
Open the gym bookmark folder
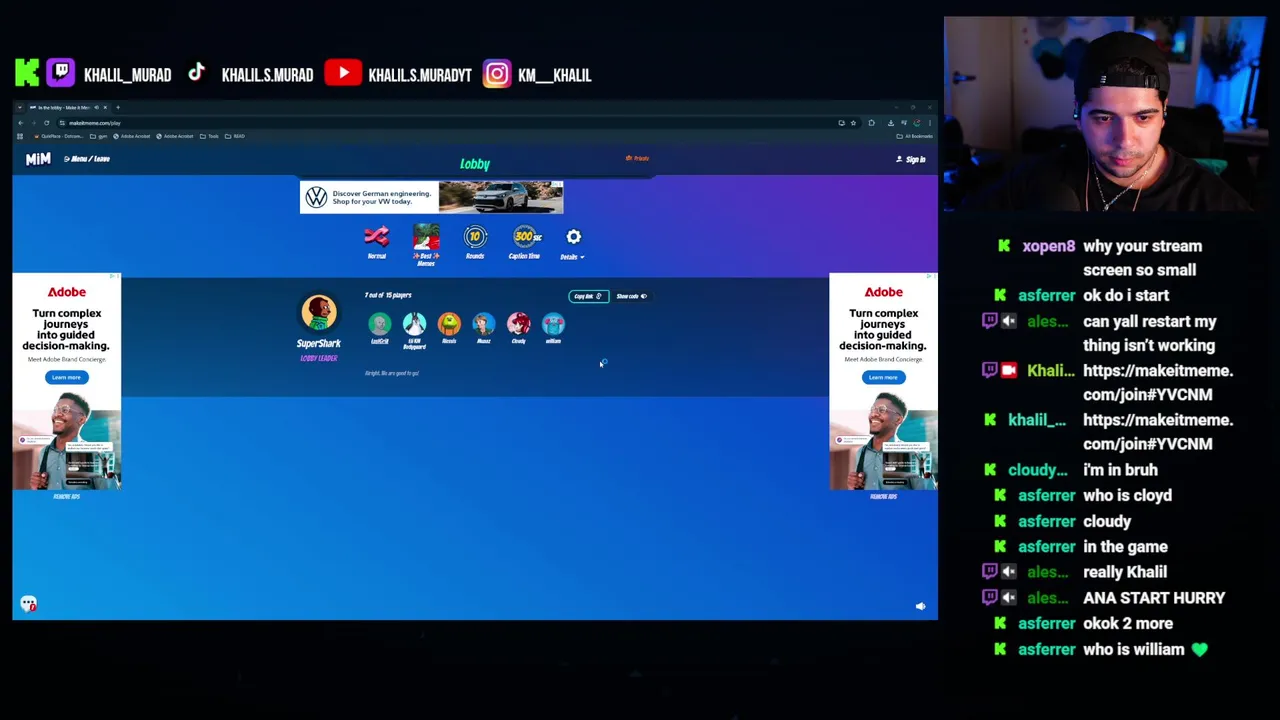[x=99, y=136]
